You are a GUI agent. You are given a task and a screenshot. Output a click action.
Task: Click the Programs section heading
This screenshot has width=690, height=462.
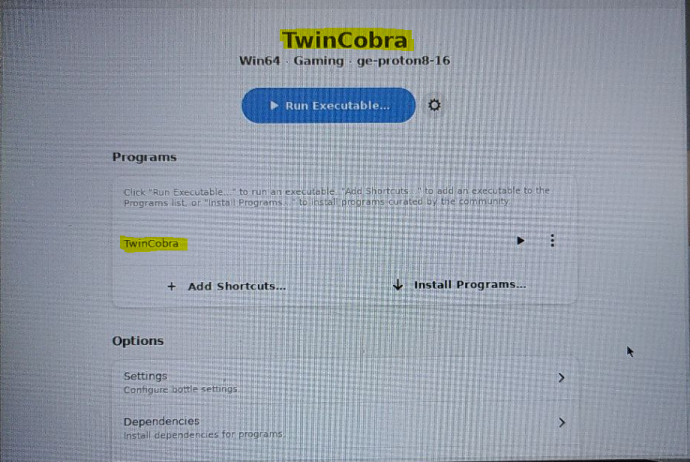click(144, 157)
